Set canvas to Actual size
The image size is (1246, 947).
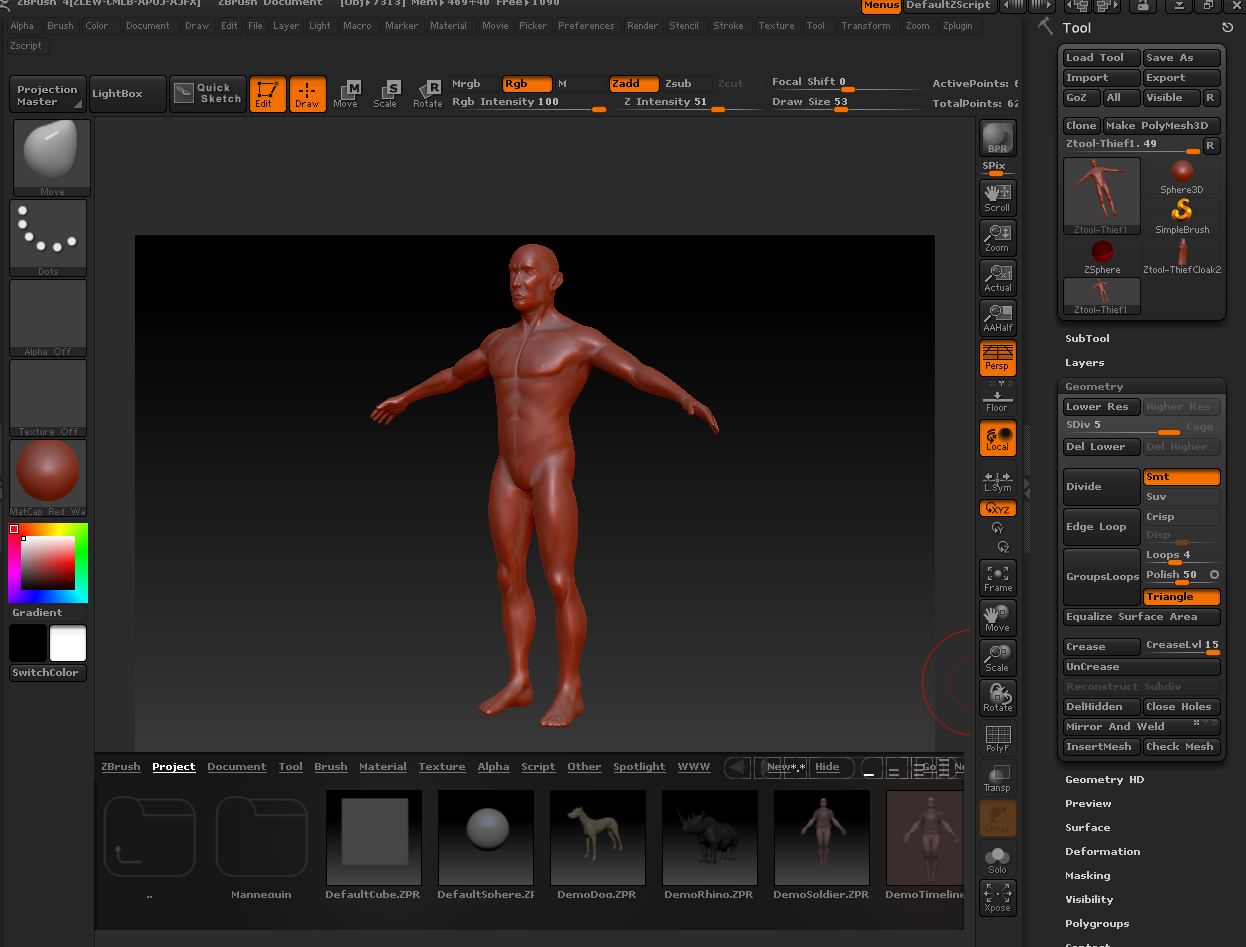pos(998,278)
